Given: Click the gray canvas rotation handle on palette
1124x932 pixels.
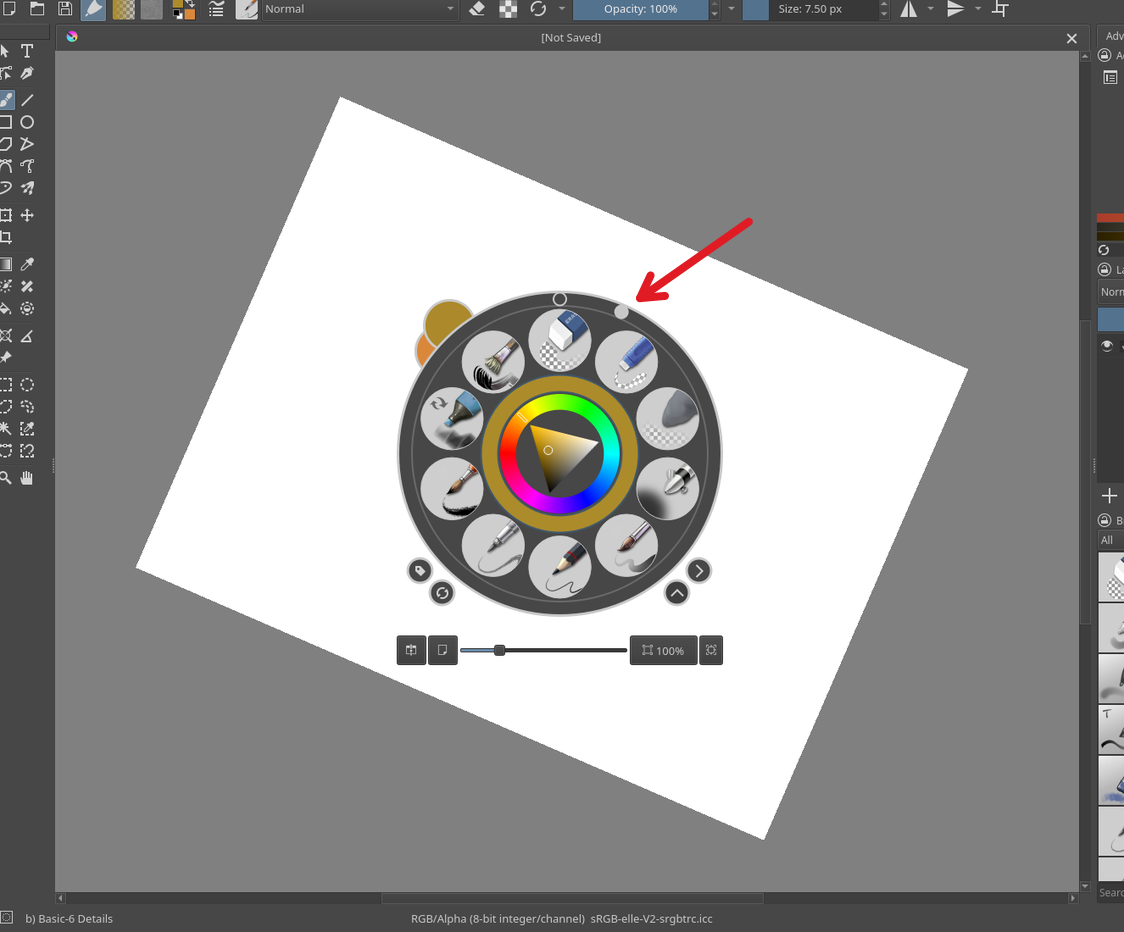Looking at the screenshot, I should [621, 312].
